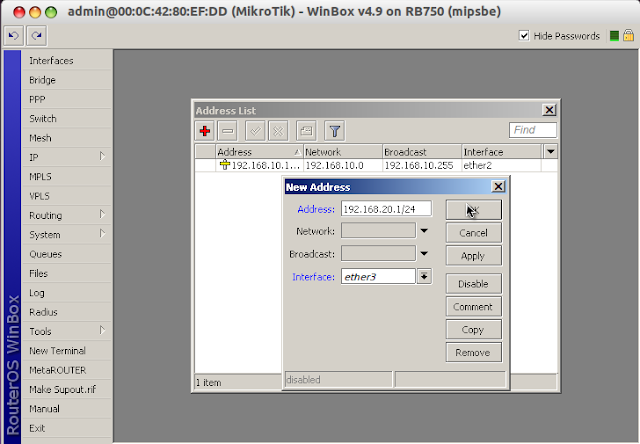Sort by Address column header

[260, 152]
